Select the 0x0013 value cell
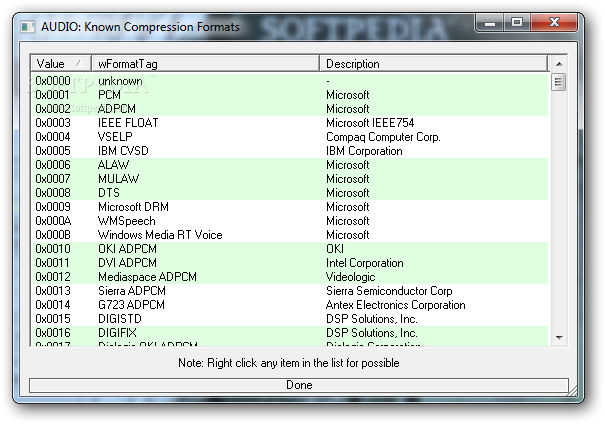605x424 pixels. [53, 291]
